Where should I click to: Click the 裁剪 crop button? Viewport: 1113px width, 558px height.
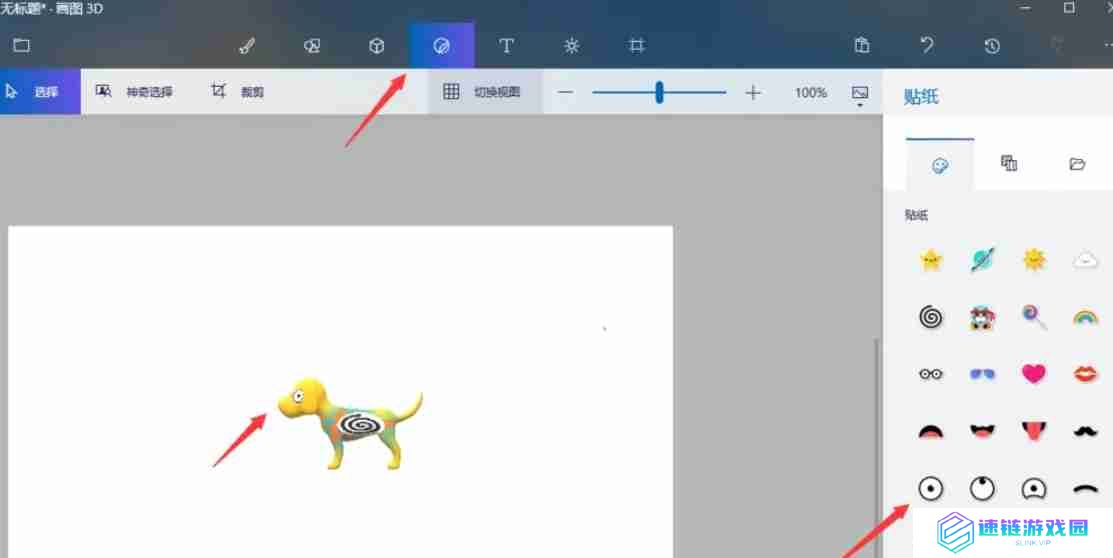238,92
